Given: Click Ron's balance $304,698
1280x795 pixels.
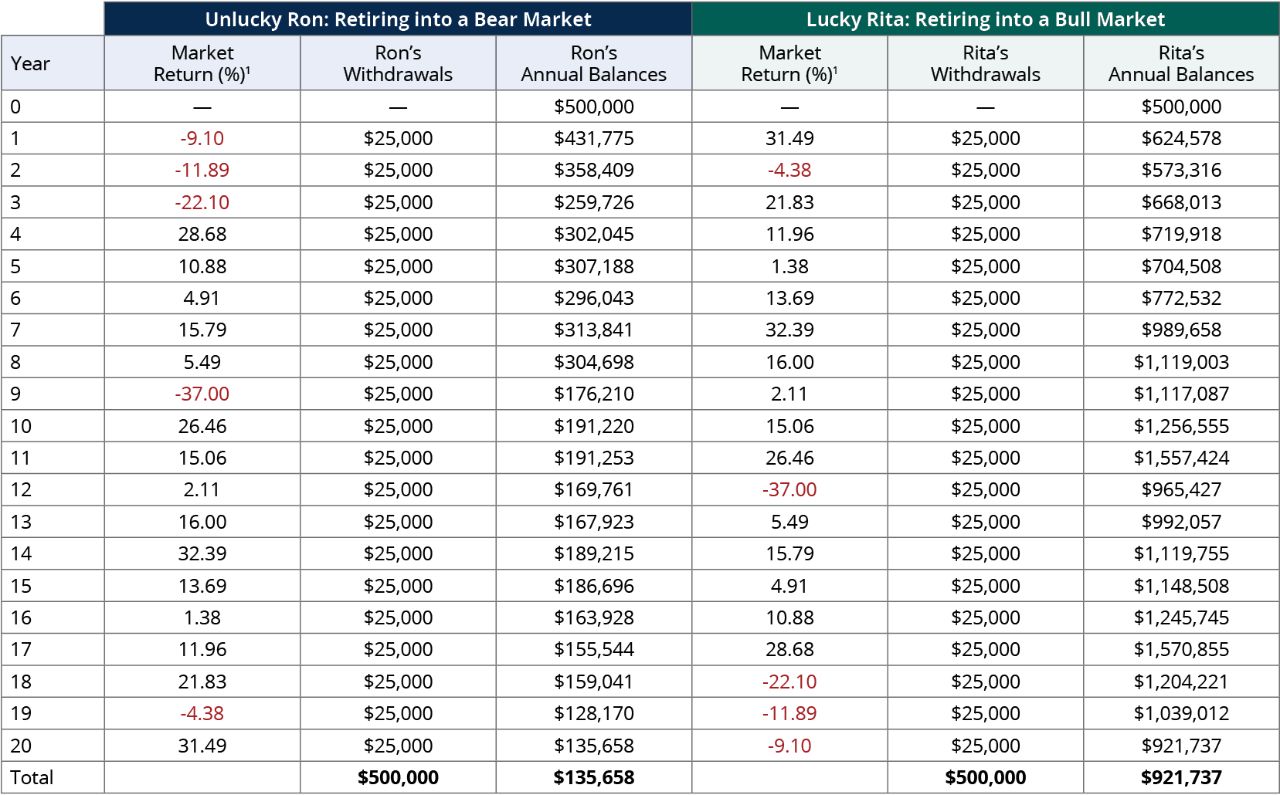Looking at the screenshot, I should coord(594,362).
